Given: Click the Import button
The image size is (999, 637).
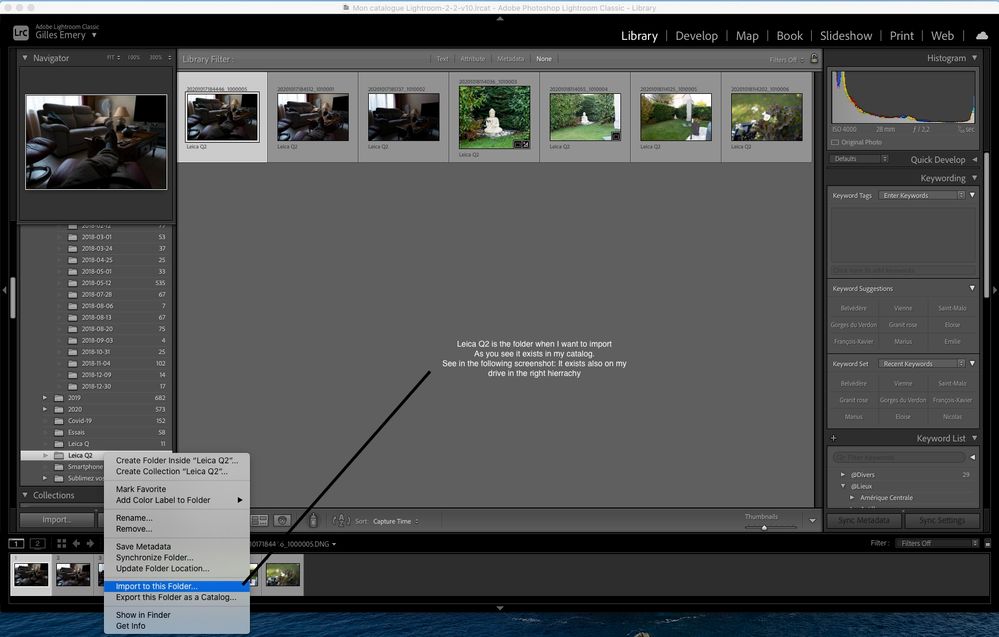Looking at the screenshot, I should click(x=57, y=520).
